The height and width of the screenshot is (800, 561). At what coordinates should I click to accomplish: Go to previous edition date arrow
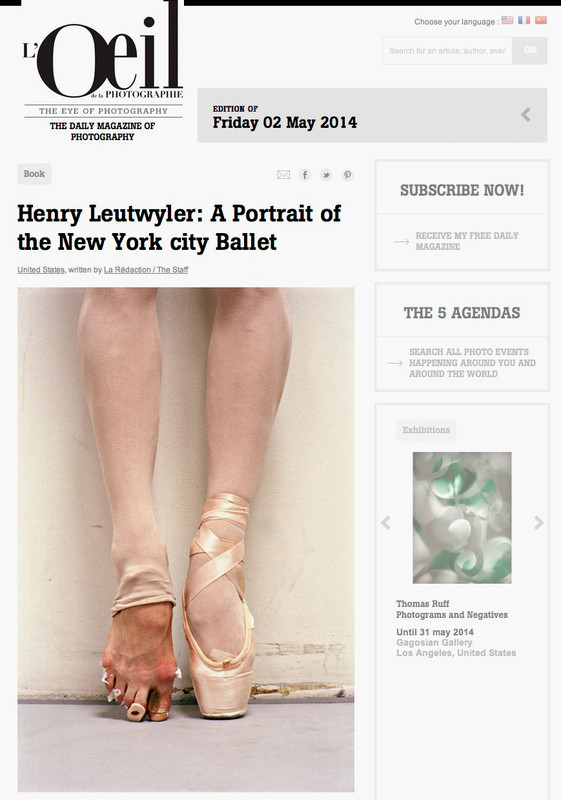click(x=526, y=115)
